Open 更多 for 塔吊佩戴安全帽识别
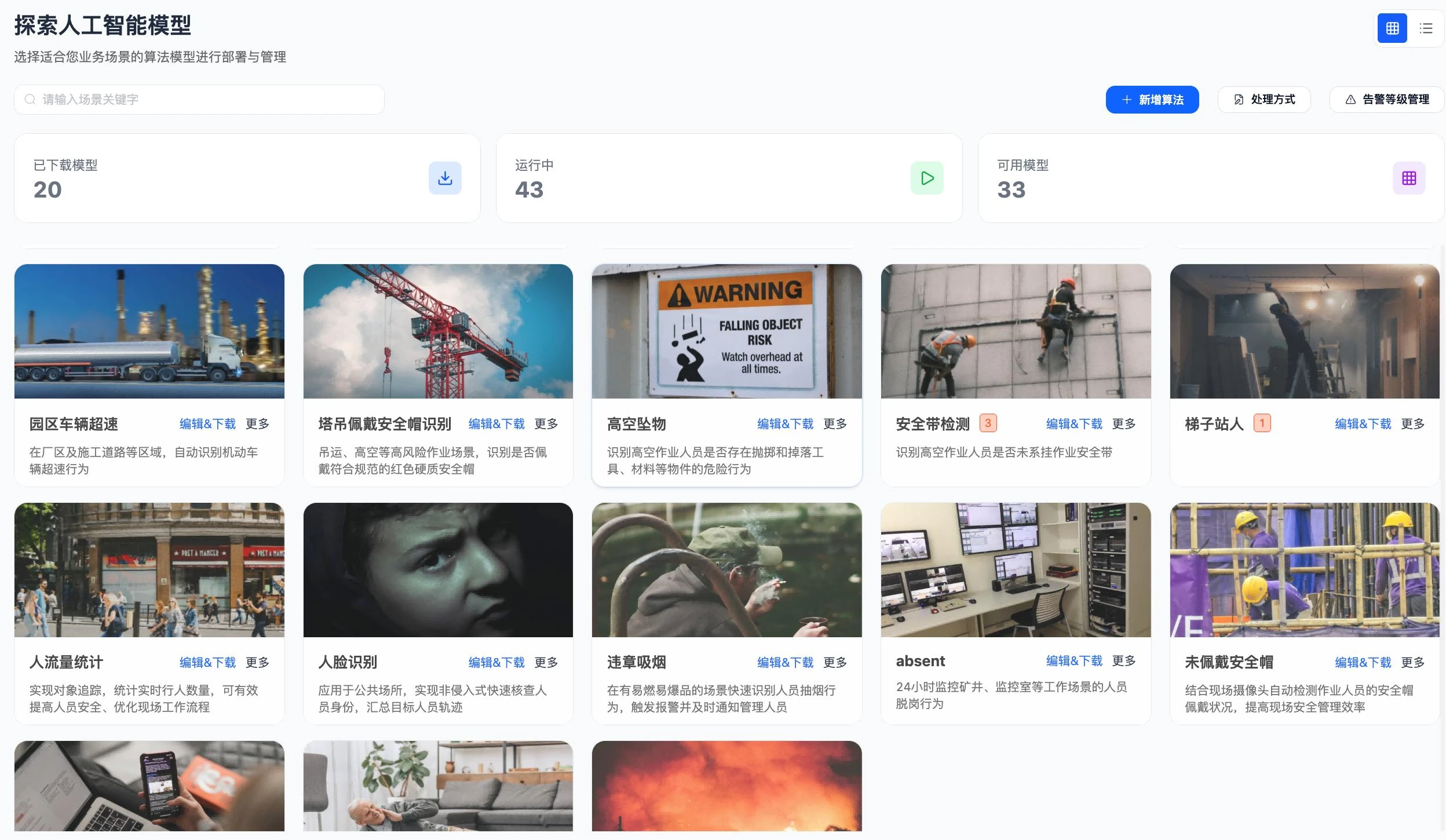Viewport: 1446px width, 840px height. 546,424
